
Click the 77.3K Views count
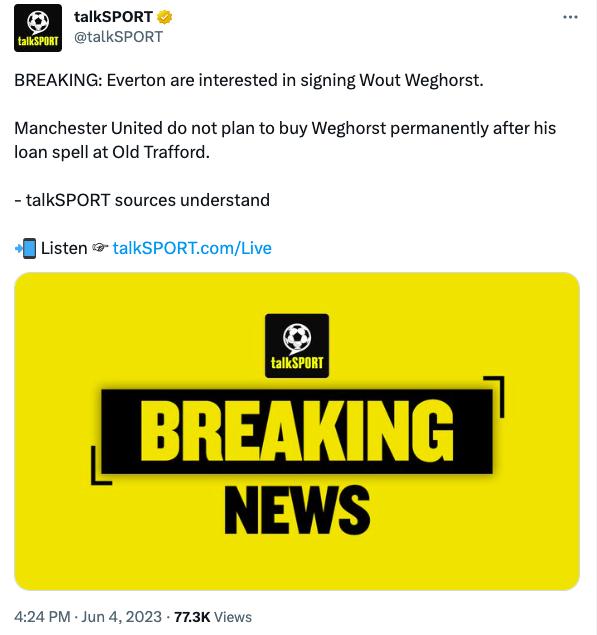click(x=213, y=617)
